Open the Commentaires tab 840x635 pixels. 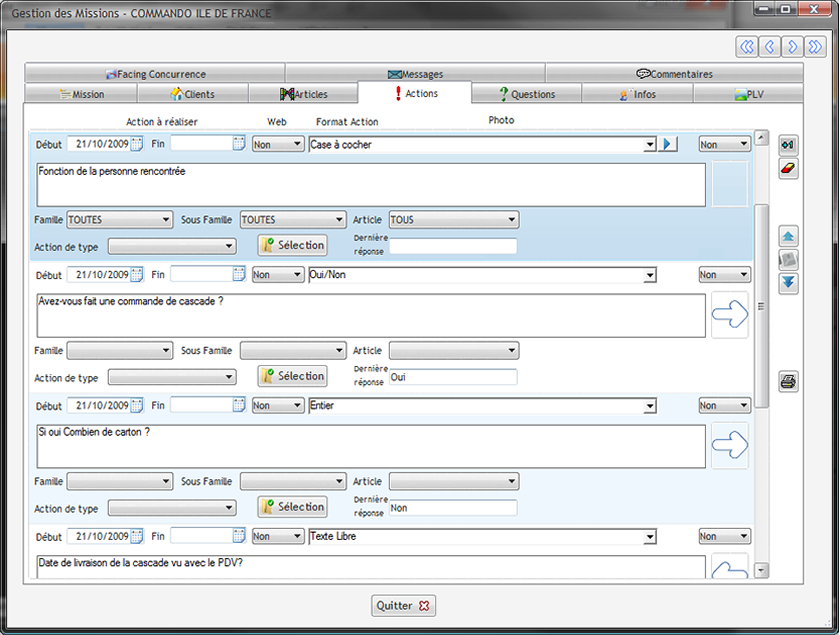tap(674, 74)
